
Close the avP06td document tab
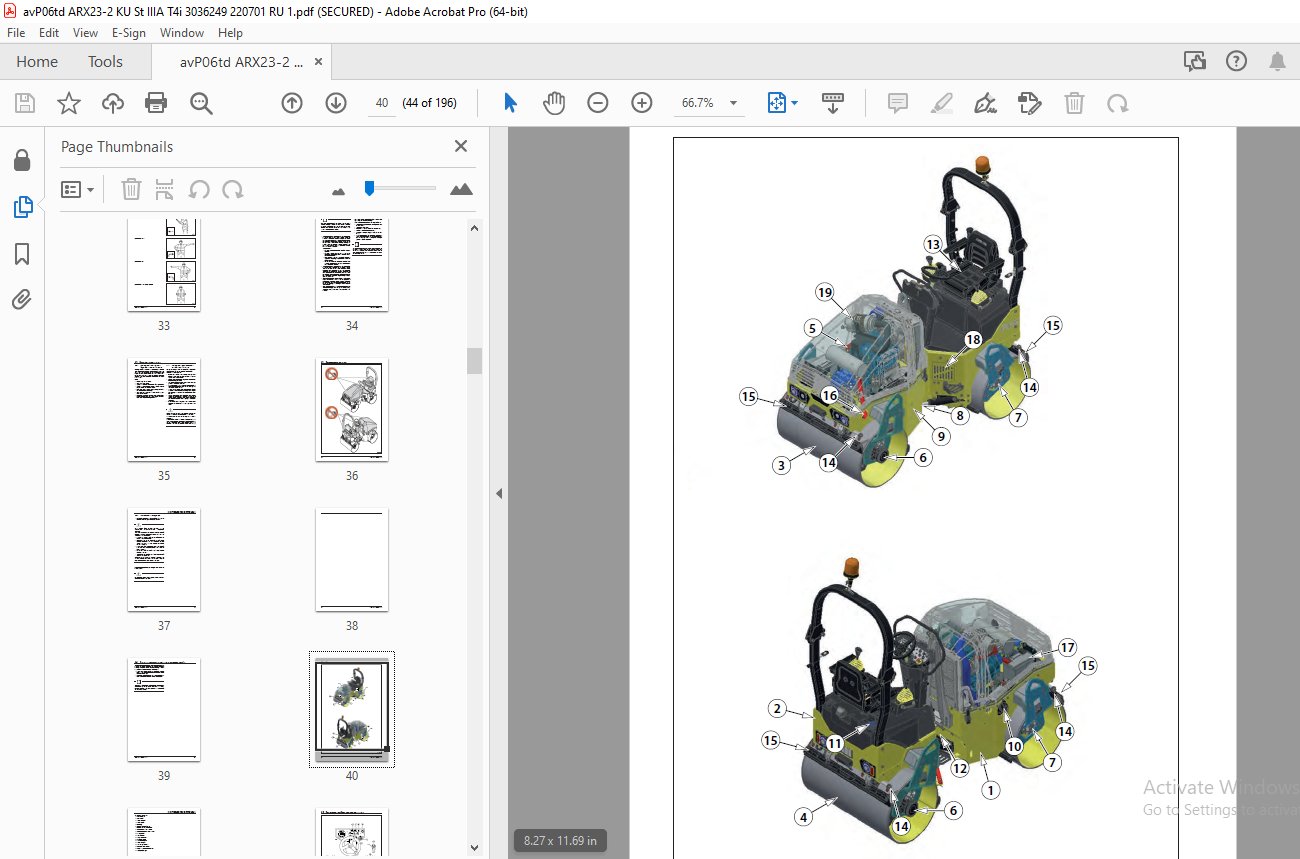[319, 61]
